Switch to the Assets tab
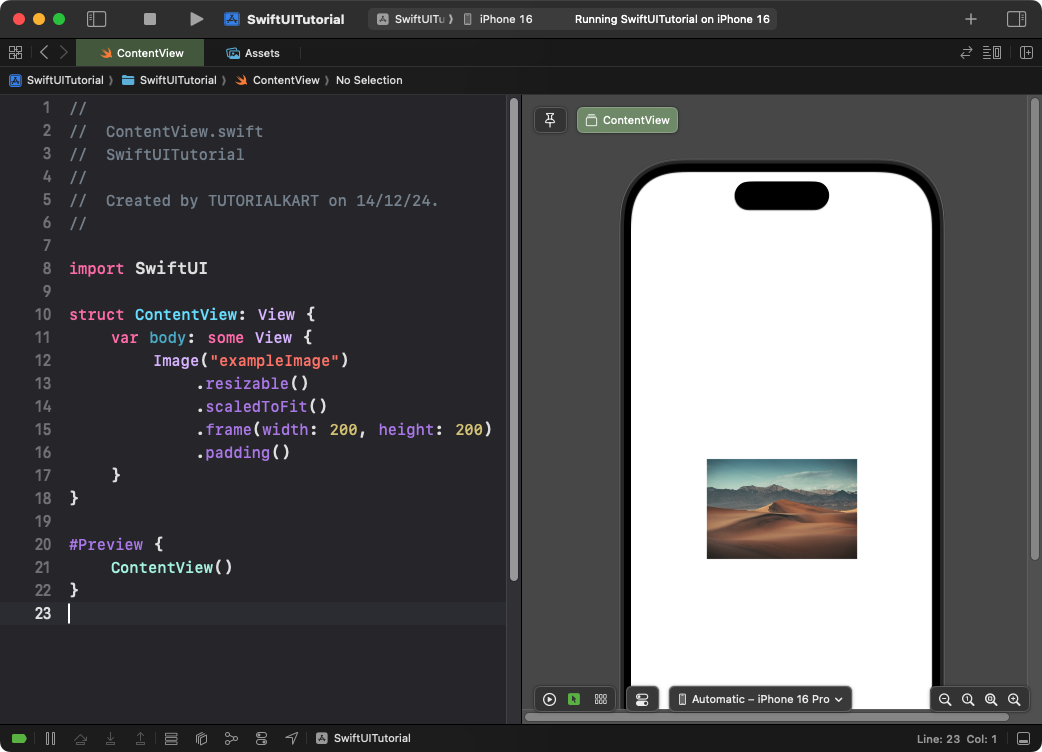The height and width of the screenshot is (752, 1042). coord(253,52)
